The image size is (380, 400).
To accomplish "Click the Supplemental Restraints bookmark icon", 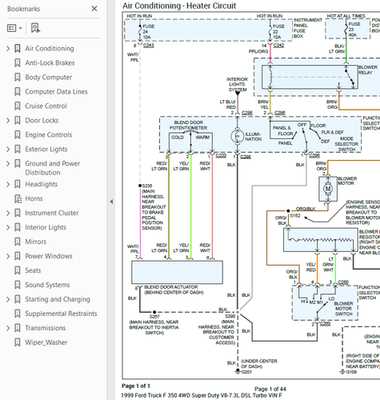I will click(17, 314).
